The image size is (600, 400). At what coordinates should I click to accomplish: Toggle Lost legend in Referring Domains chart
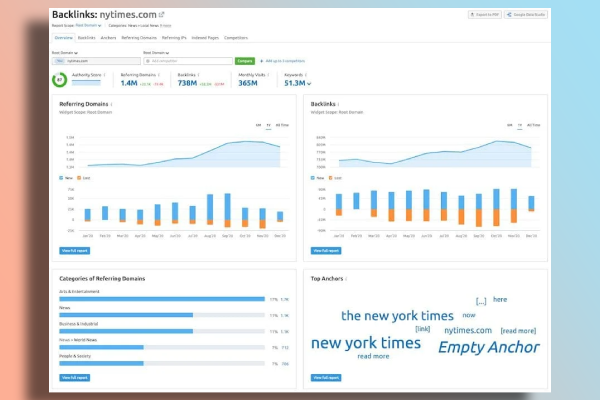point(84,178)
